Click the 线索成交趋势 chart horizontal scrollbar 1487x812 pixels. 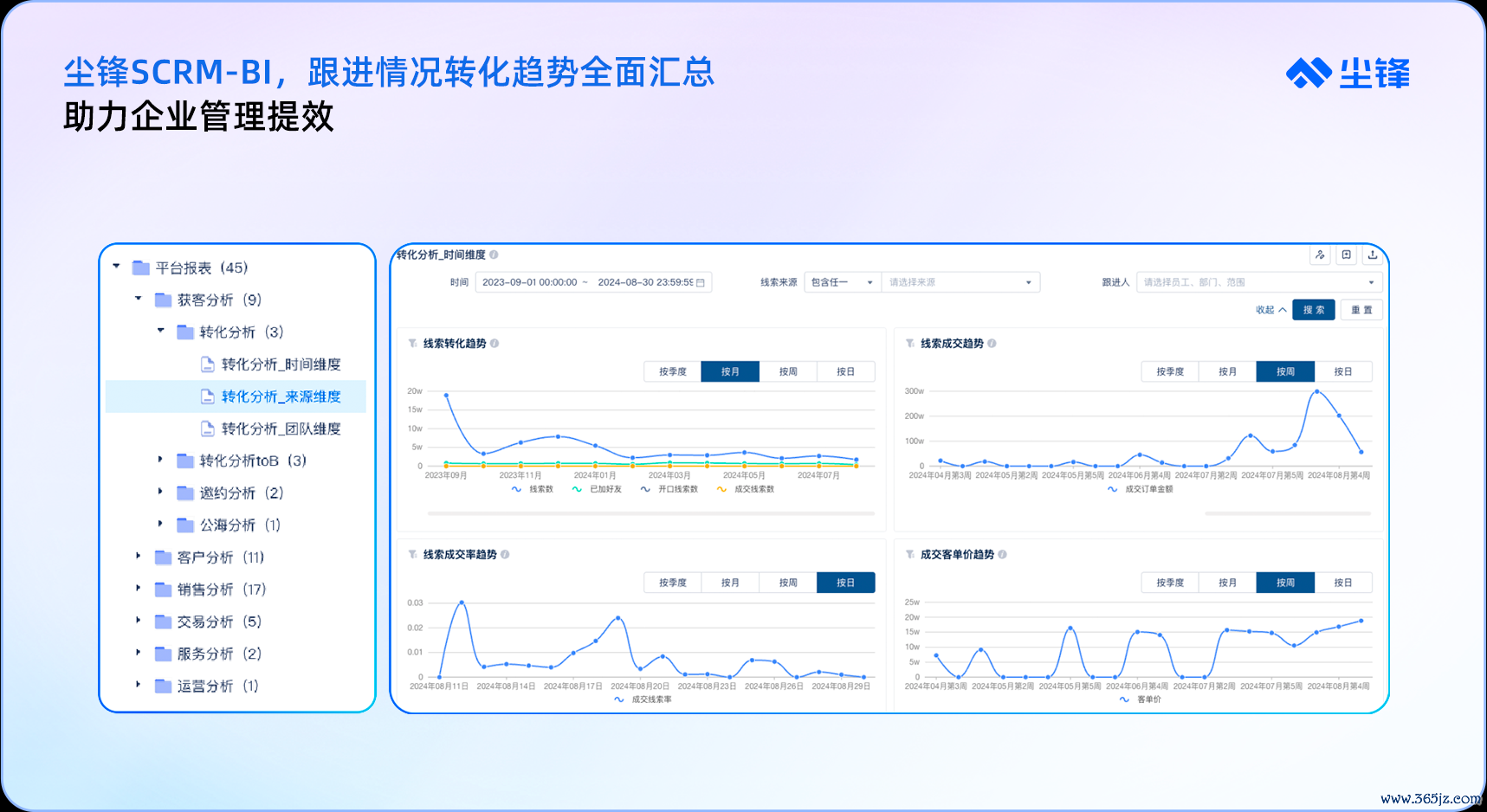[1288, 513]
